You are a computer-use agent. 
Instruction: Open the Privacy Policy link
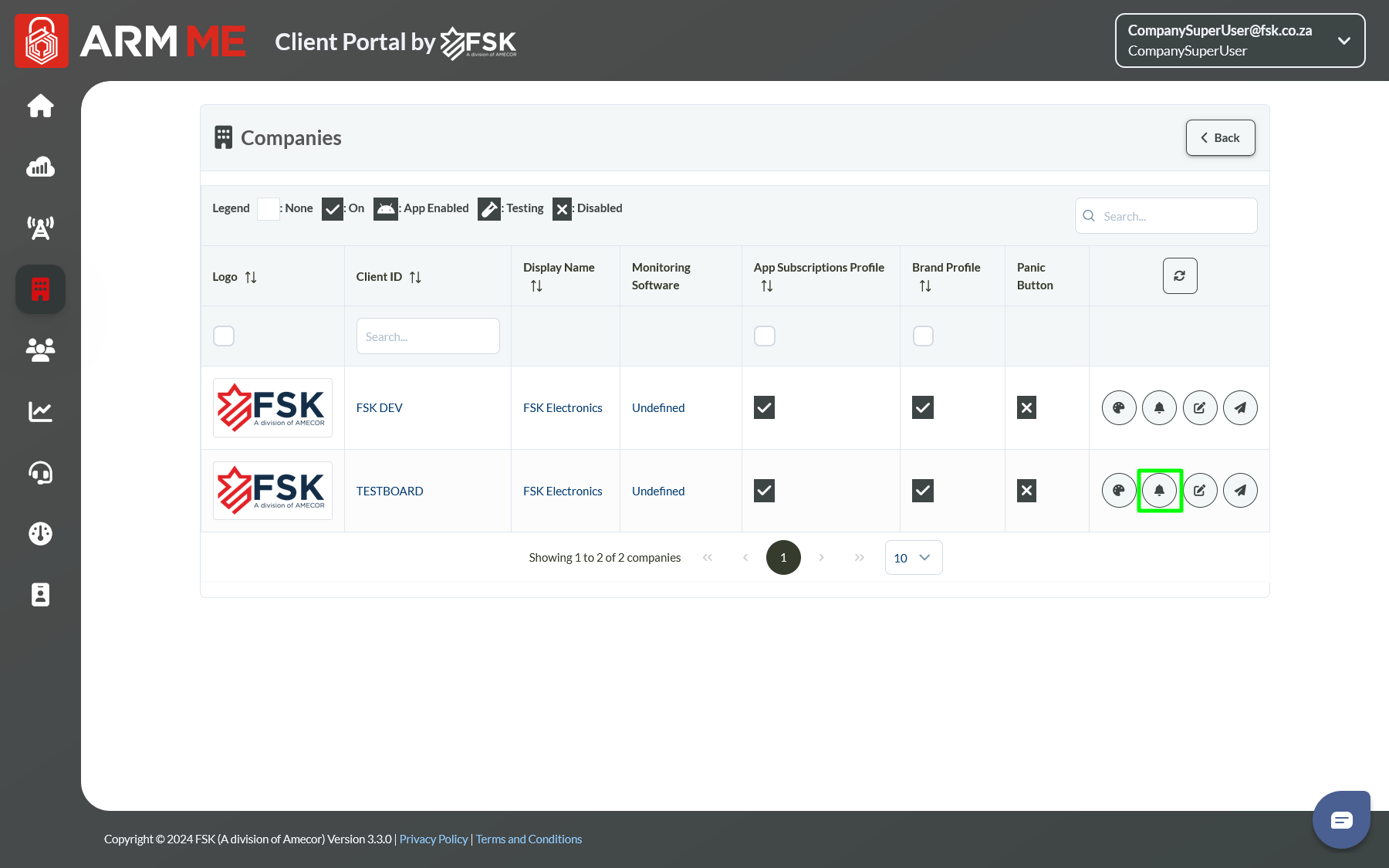433,839
